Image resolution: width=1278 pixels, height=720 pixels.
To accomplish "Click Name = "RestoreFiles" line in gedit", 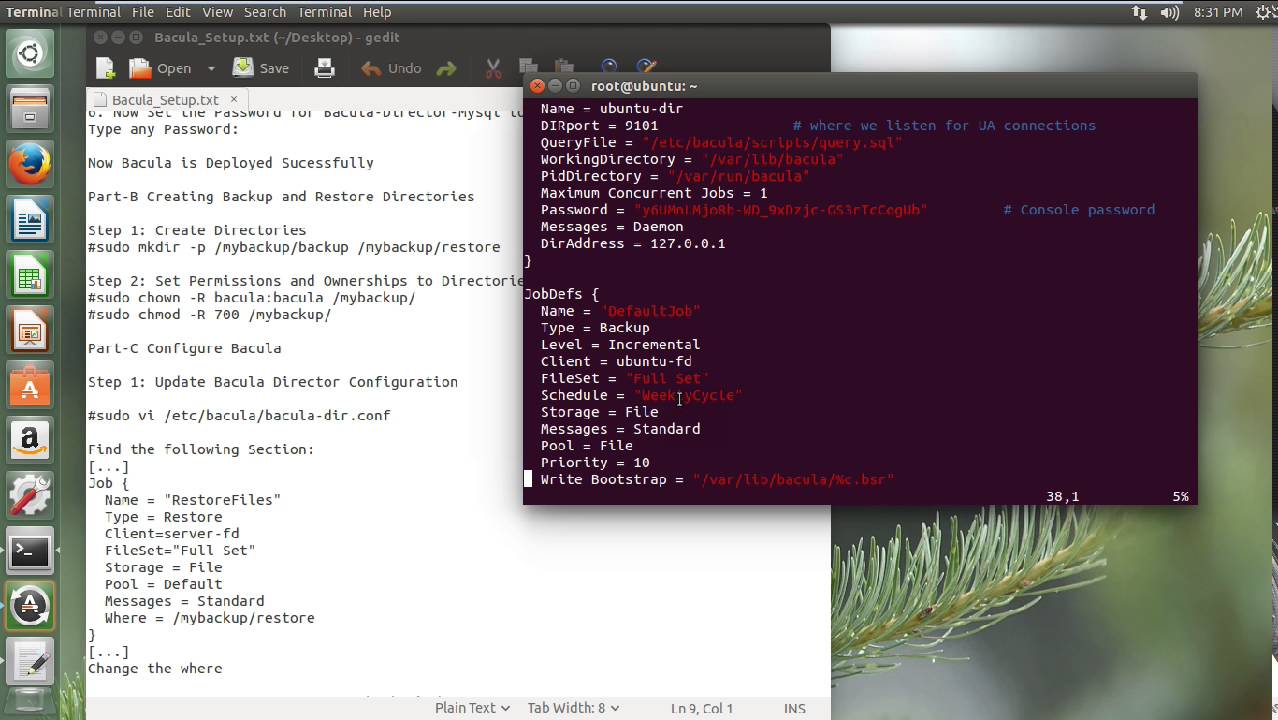I will click(x=193, y=500).
